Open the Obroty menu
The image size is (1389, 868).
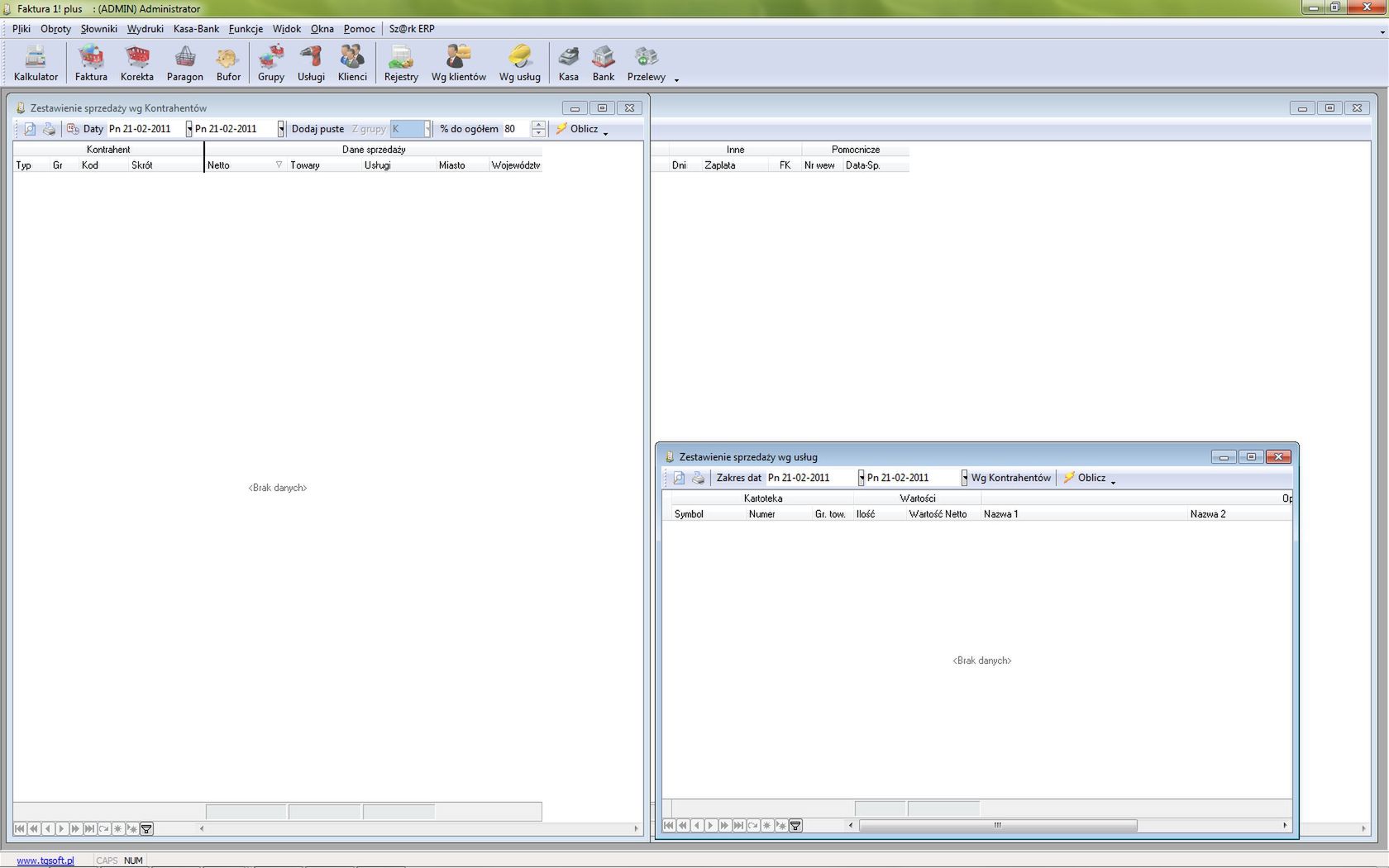(x=56, y=29)
